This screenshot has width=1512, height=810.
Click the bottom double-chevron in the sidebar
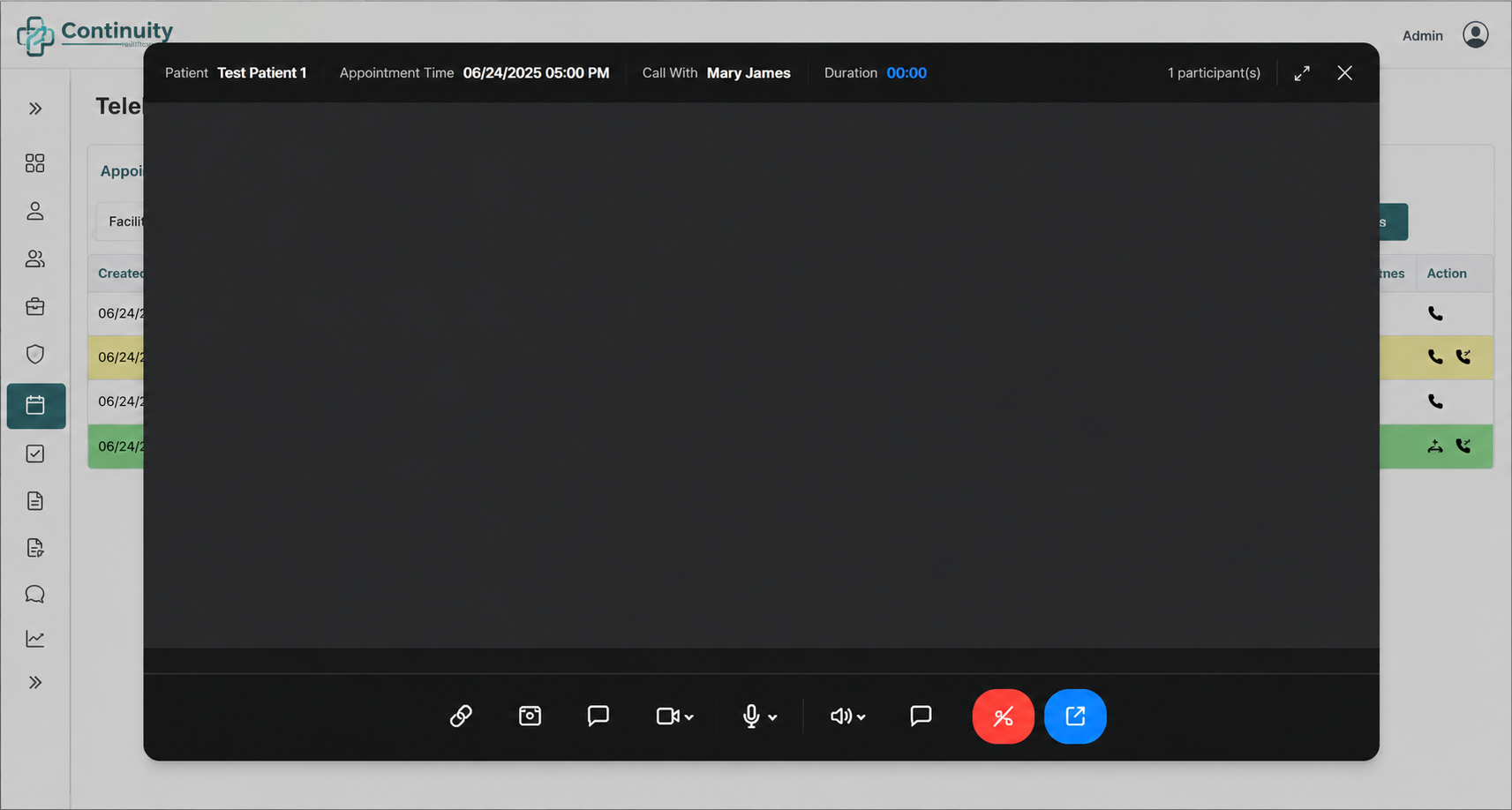pyautogui.click(x=35, y=682)
